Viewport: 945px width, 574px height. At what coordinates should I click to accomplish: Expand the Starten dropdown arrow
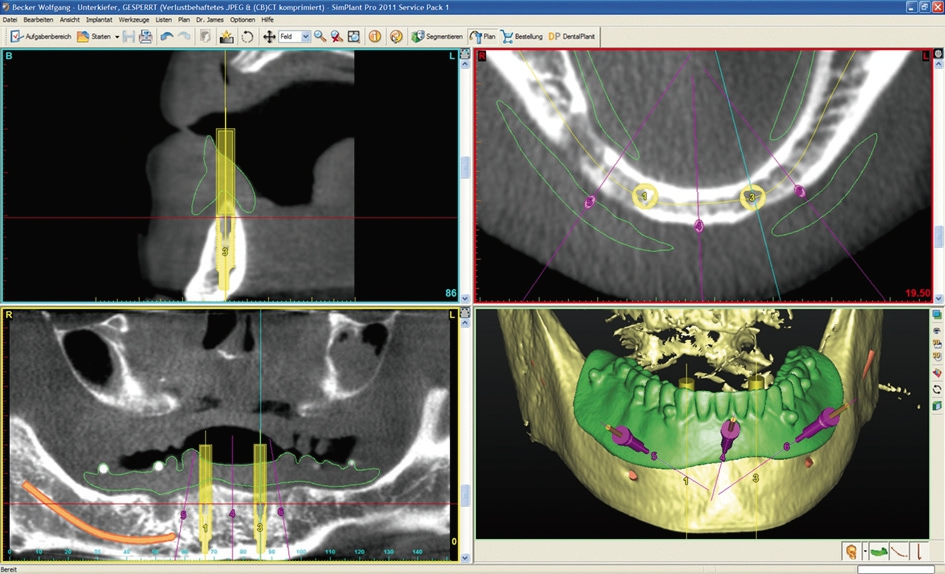click(x=117, y=37)
